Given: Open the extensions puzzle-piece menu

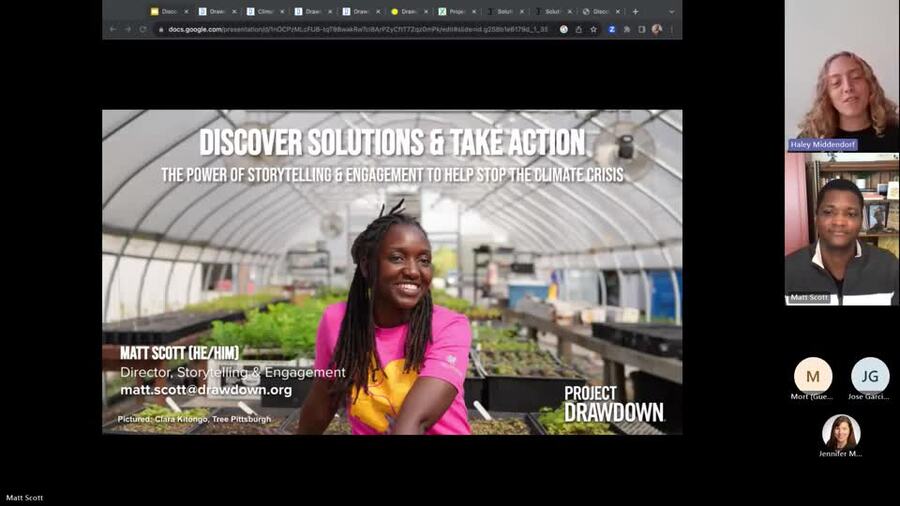Looking at the screenshot, I should (627, 29).
